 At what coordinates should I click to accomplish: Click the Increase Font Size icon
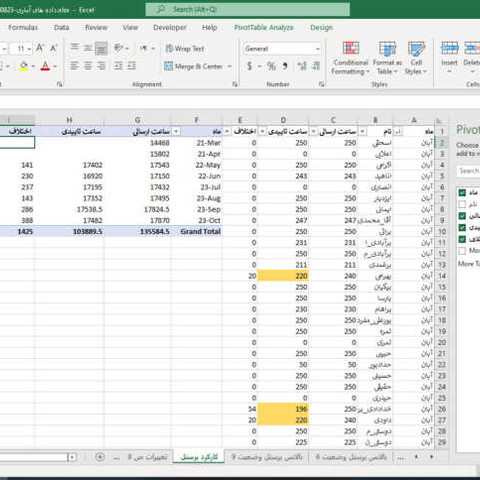coord(40,48)
